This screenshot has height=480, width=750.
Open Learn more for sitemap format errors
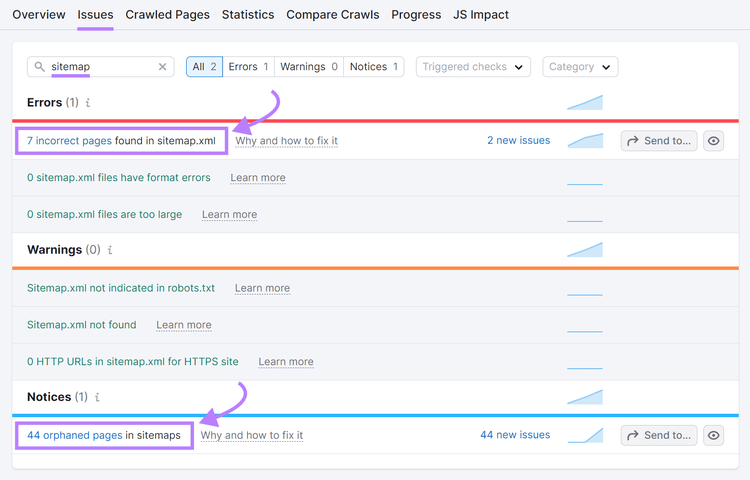tap(258, 178)
